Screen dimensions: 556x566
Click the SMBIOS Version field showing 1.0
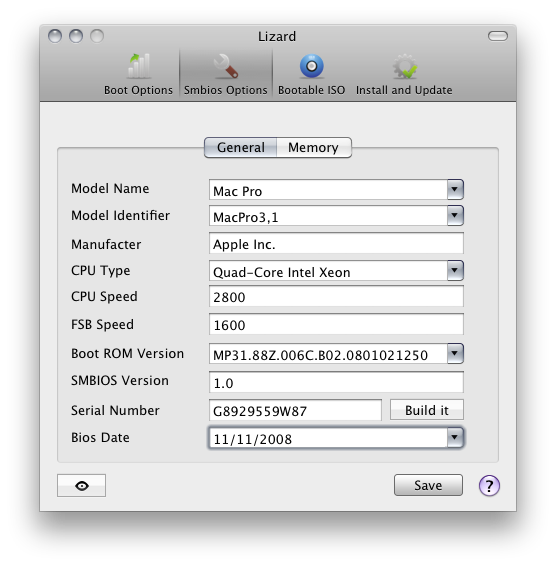336,382
